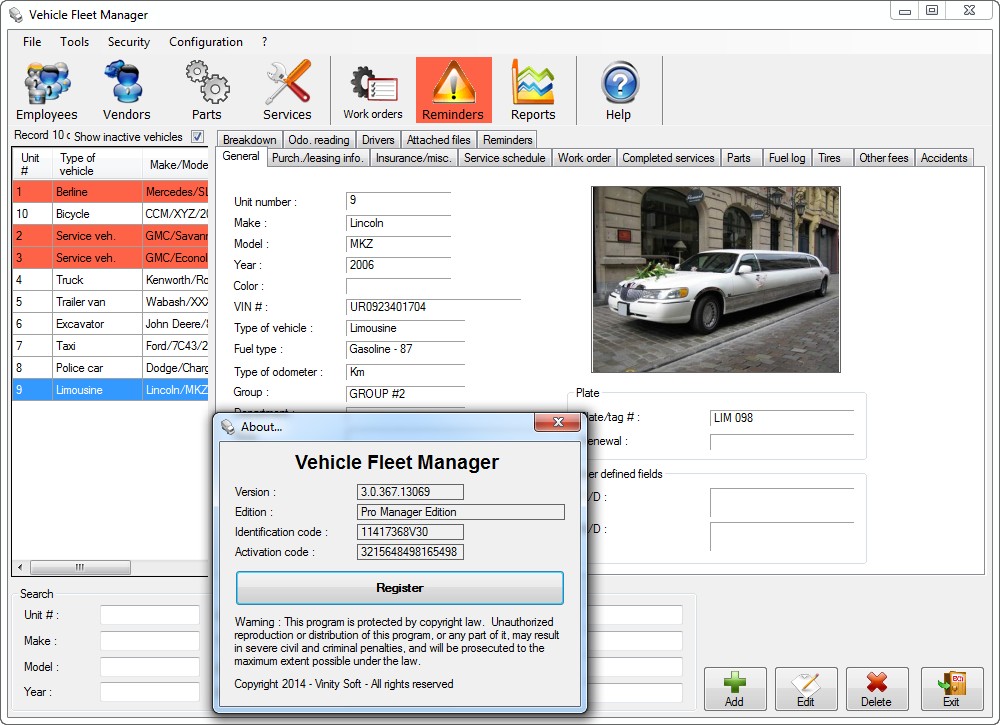Viewport: 1000px width, 725px height.
Task: Open the Employees section
Action: click(47, 91)
